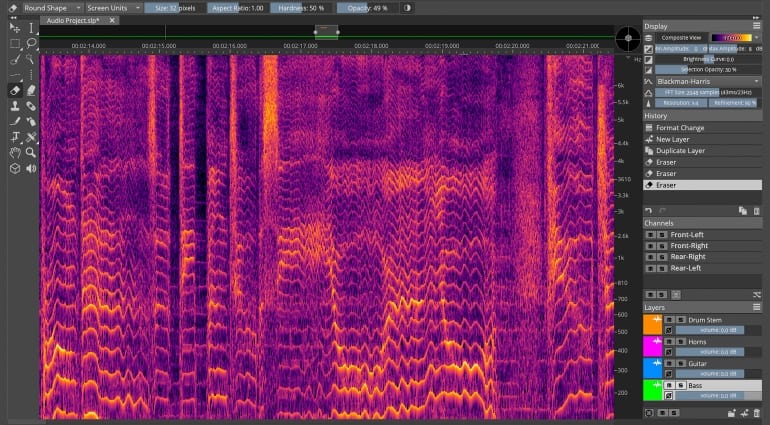770x425 pixels.
Task: Click the magenta Horns color swatch
Action: 653,346
